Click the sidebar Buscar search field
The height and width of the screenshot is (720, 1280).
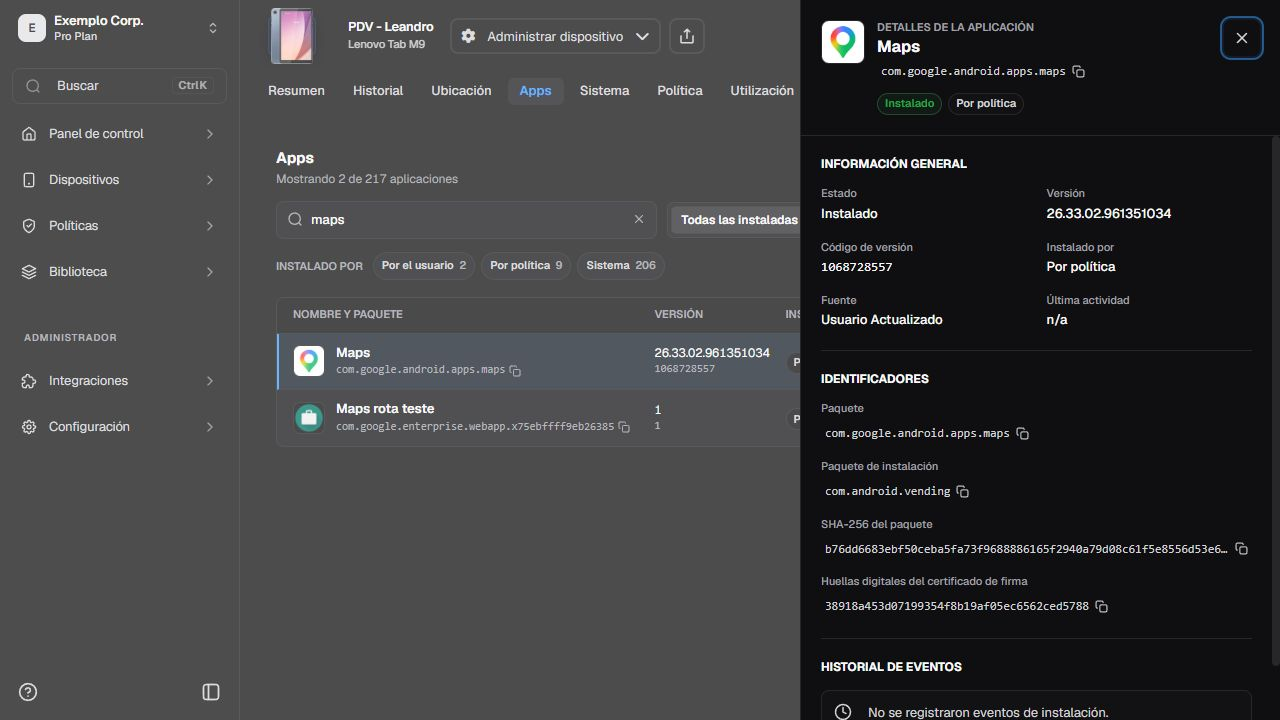(x=119, y=86)
